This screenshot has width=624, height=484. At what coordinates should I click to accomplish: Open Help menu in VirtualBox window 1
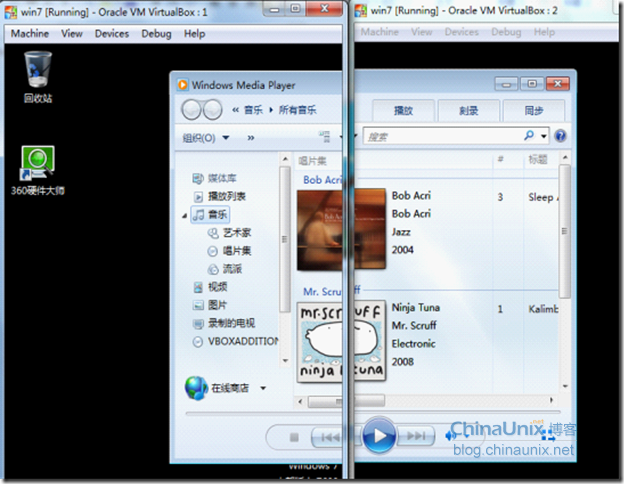click(x=195, y=33)
